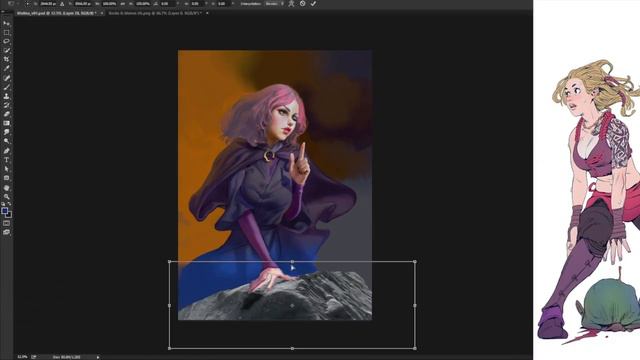This screenshot has height=360, width=640.
Task: Select the Brush tool
Action: pyautogui.click(x=7, y=87)
